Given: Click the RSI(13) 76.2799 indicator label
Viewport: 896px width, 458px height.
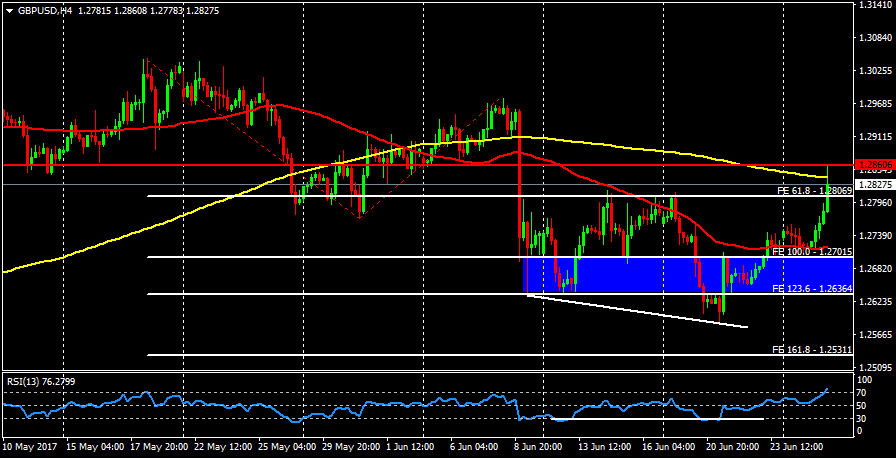Looking at the screenshot, I should 39,381.
